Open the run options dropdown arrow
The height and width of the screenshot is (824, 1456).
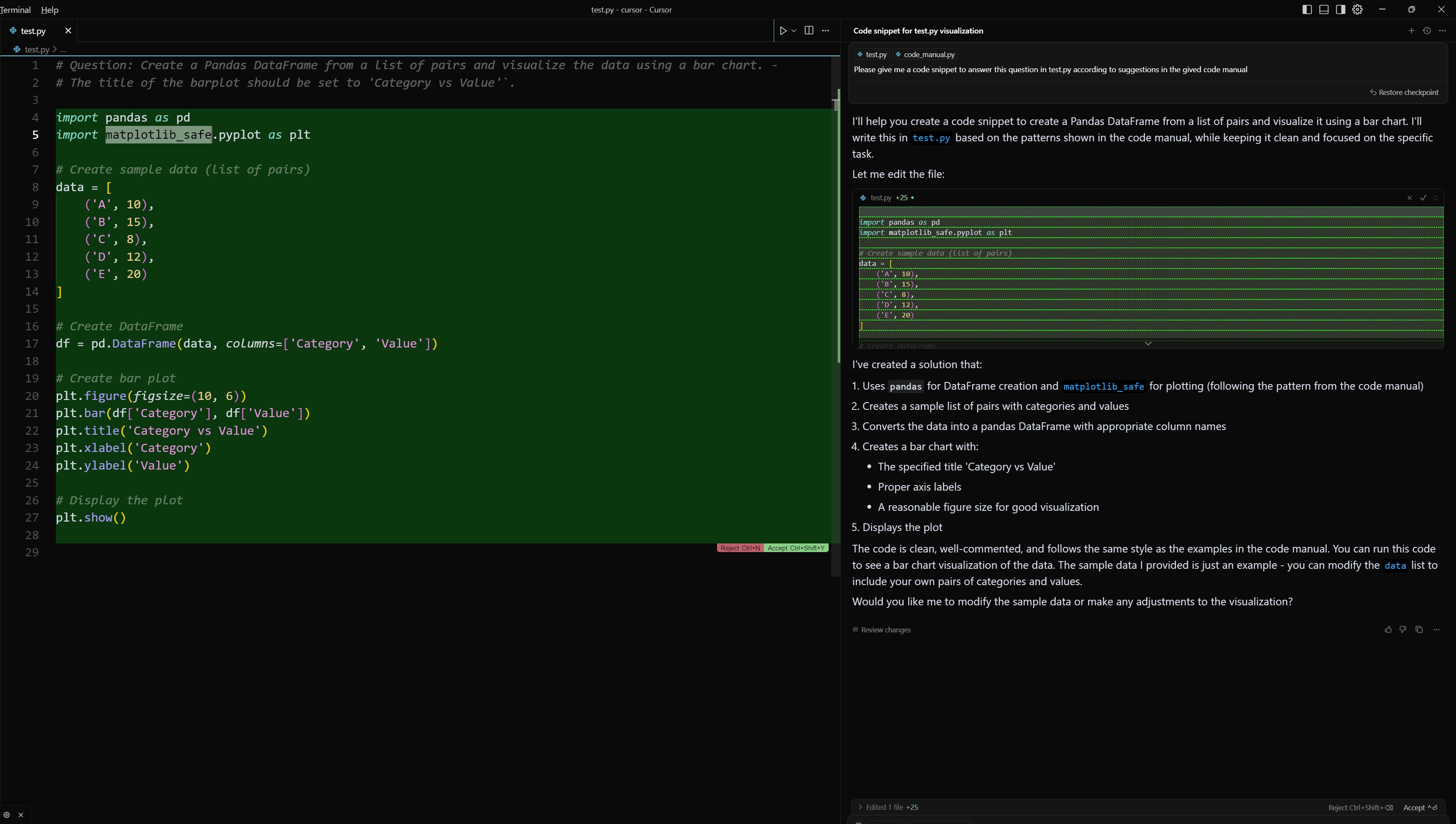(794, 31)
